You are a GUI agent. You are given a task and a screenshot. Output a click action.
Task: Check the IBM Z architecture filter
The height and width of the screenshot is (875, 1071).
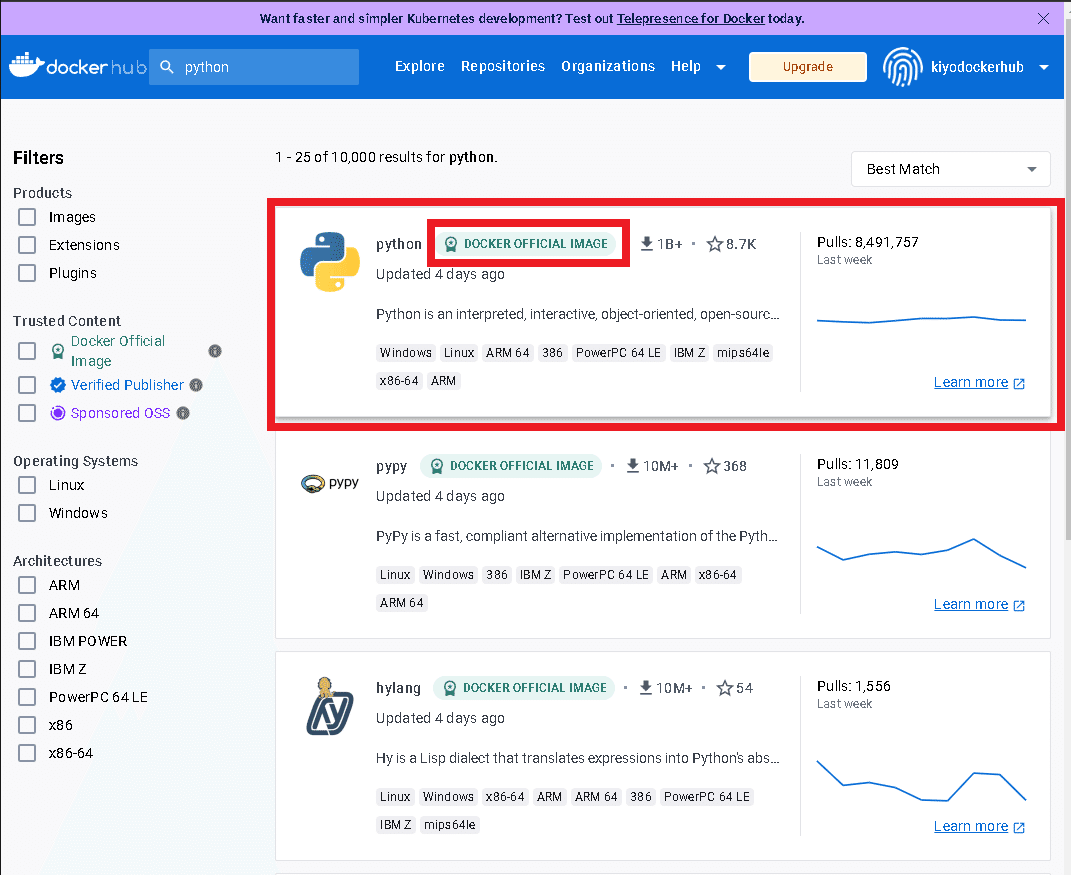(27, 669)
